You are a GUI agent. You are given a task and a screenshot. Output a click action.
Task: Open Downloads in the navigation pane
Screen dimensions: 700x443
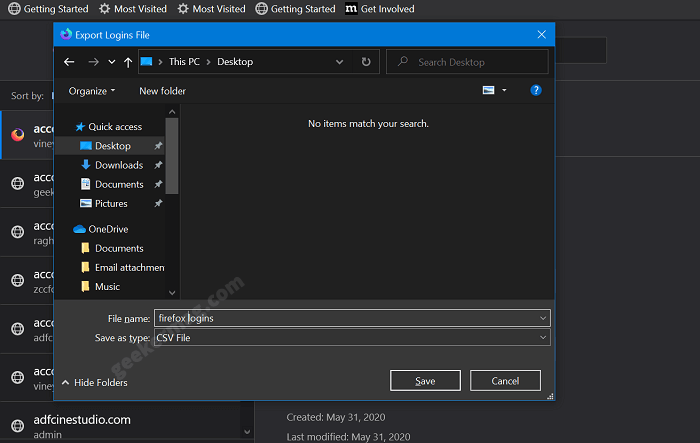click(112, 165)
